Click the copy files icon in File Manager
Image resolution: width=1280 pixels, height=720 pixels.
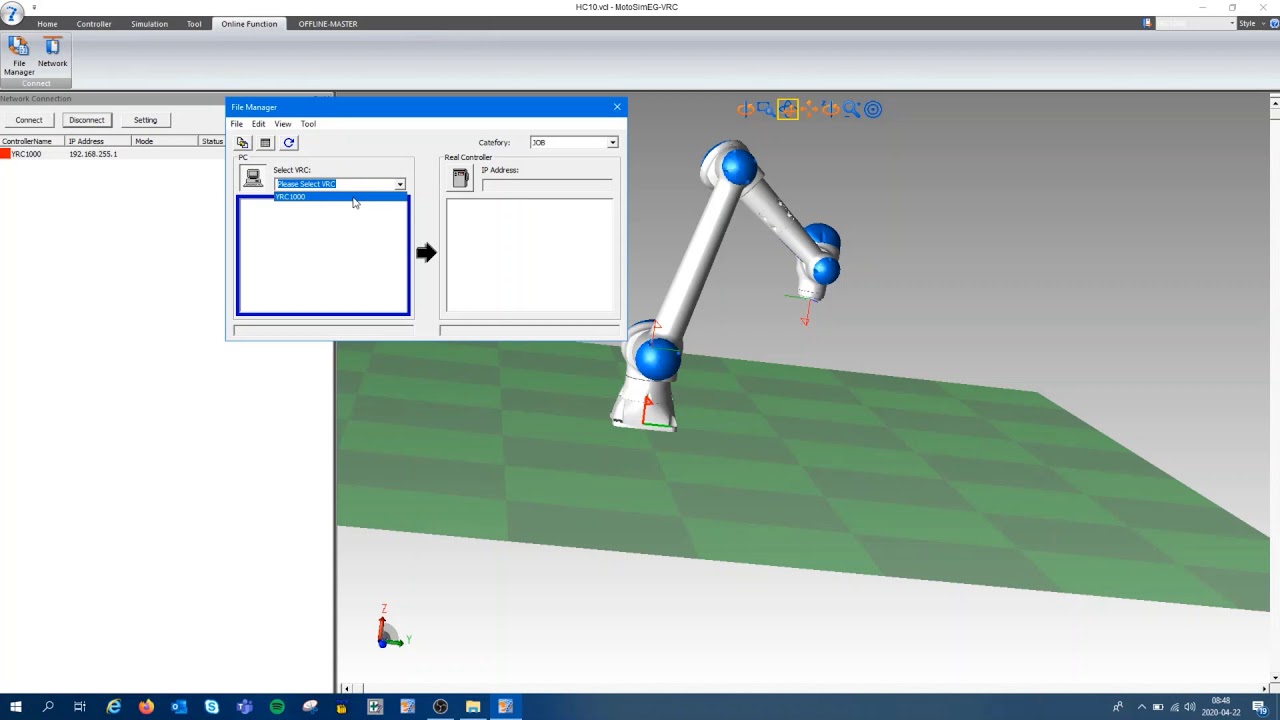click(x=242, y=143)
